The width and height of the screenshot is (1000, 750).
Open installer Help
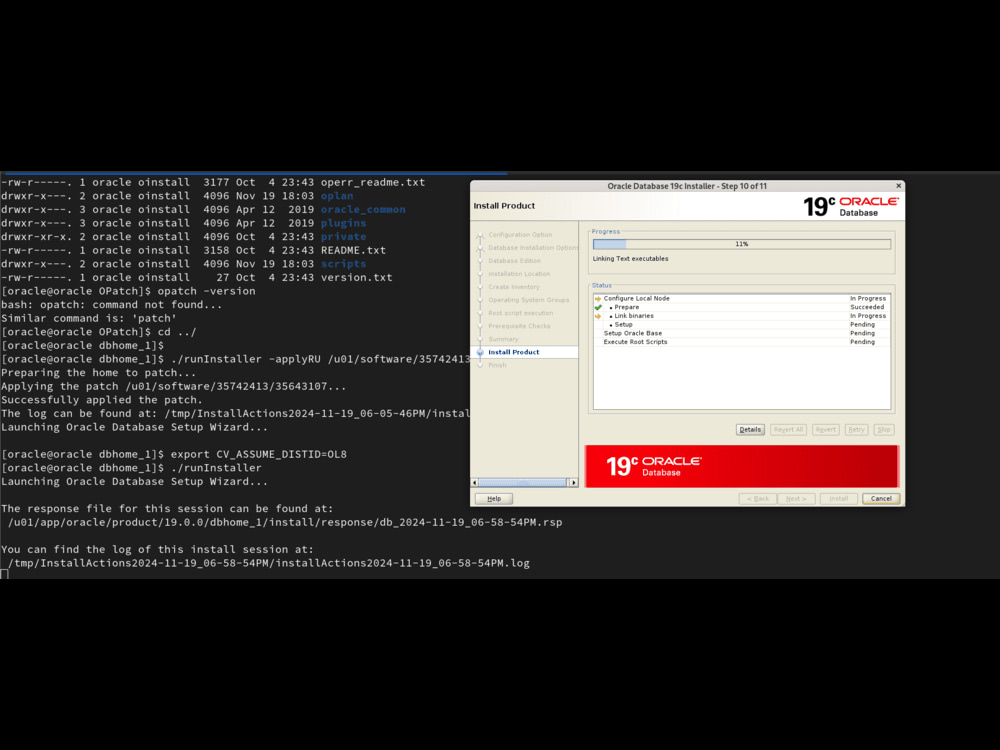[494, 499]
